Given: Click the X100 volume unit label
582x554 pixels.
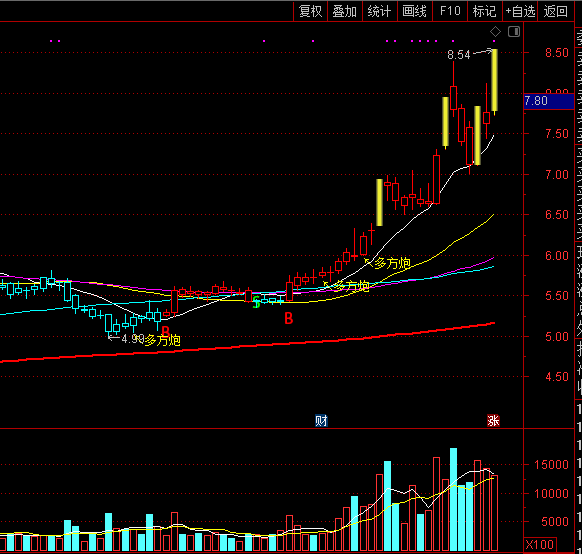Looking at the screenshot, I should 540,544.
